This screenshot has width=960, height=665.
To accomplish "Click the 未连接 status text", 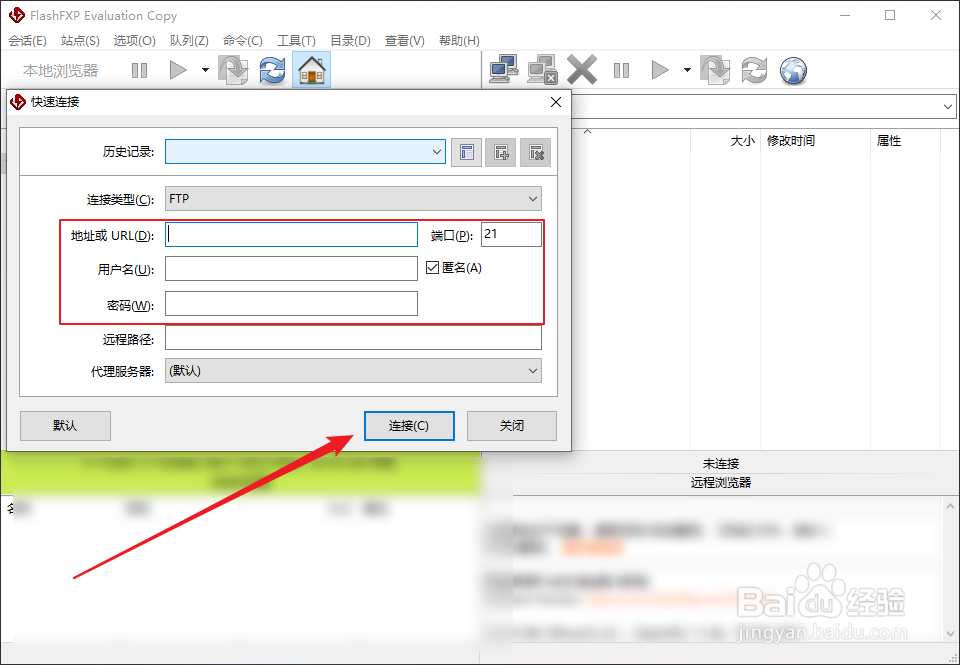I will pyautogui.click(x=721, y=464).
